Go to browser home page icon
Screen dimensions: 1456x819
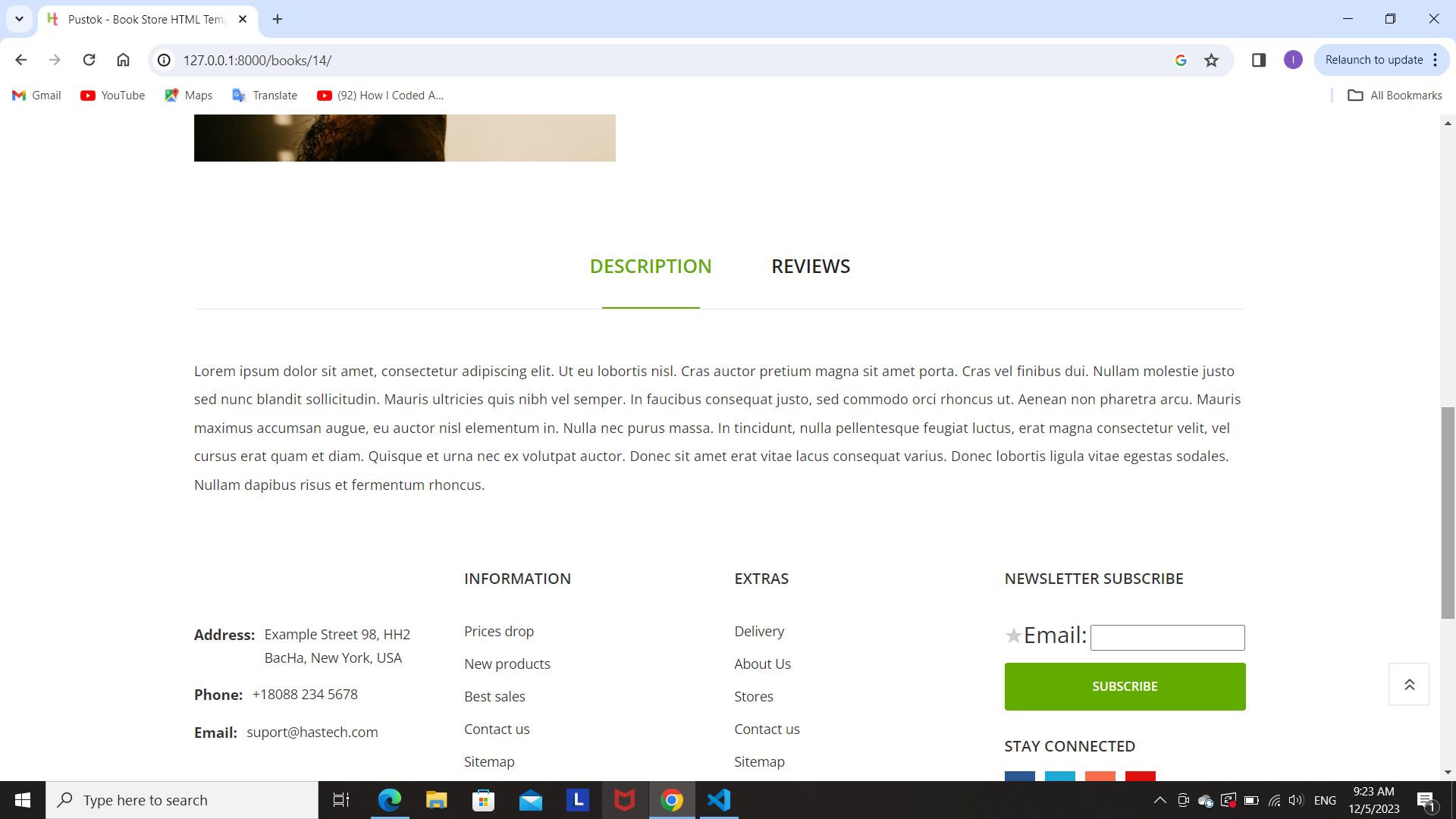123,60
